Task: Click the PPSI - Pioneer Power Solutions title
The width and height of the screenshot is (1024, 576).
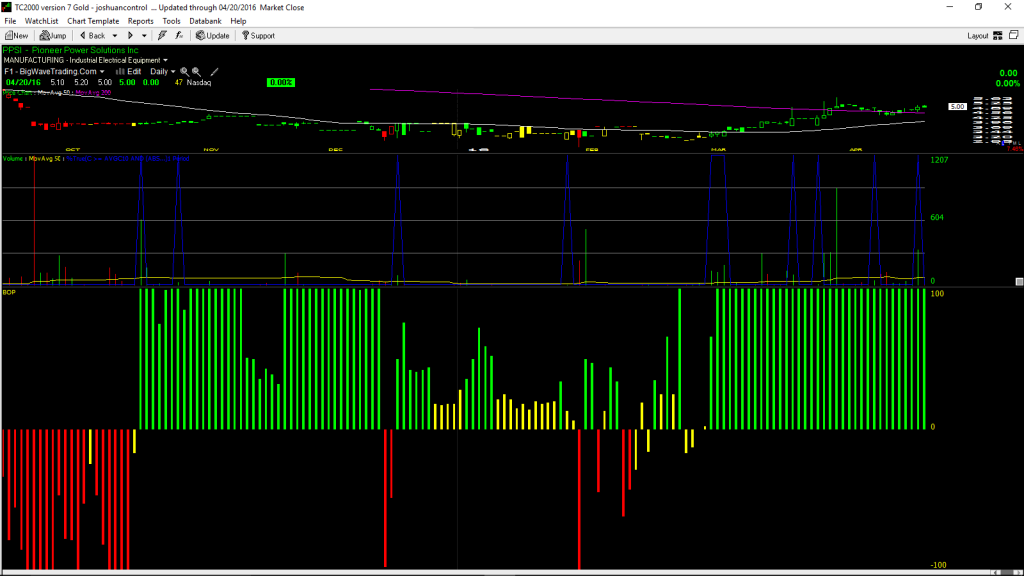Action: coord(71,50)
